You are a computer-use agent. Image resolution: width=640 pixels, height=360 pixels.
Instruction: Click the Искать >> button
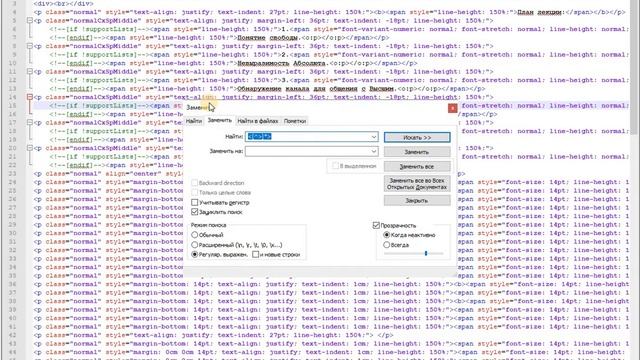click(417, 138)
